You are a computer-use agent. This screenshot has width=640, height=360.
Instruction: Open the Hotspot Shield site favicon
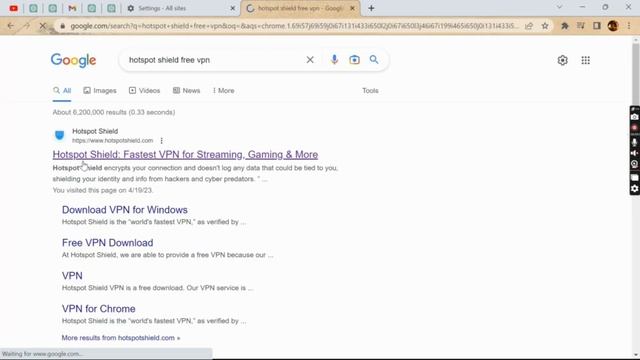[60, 135]
